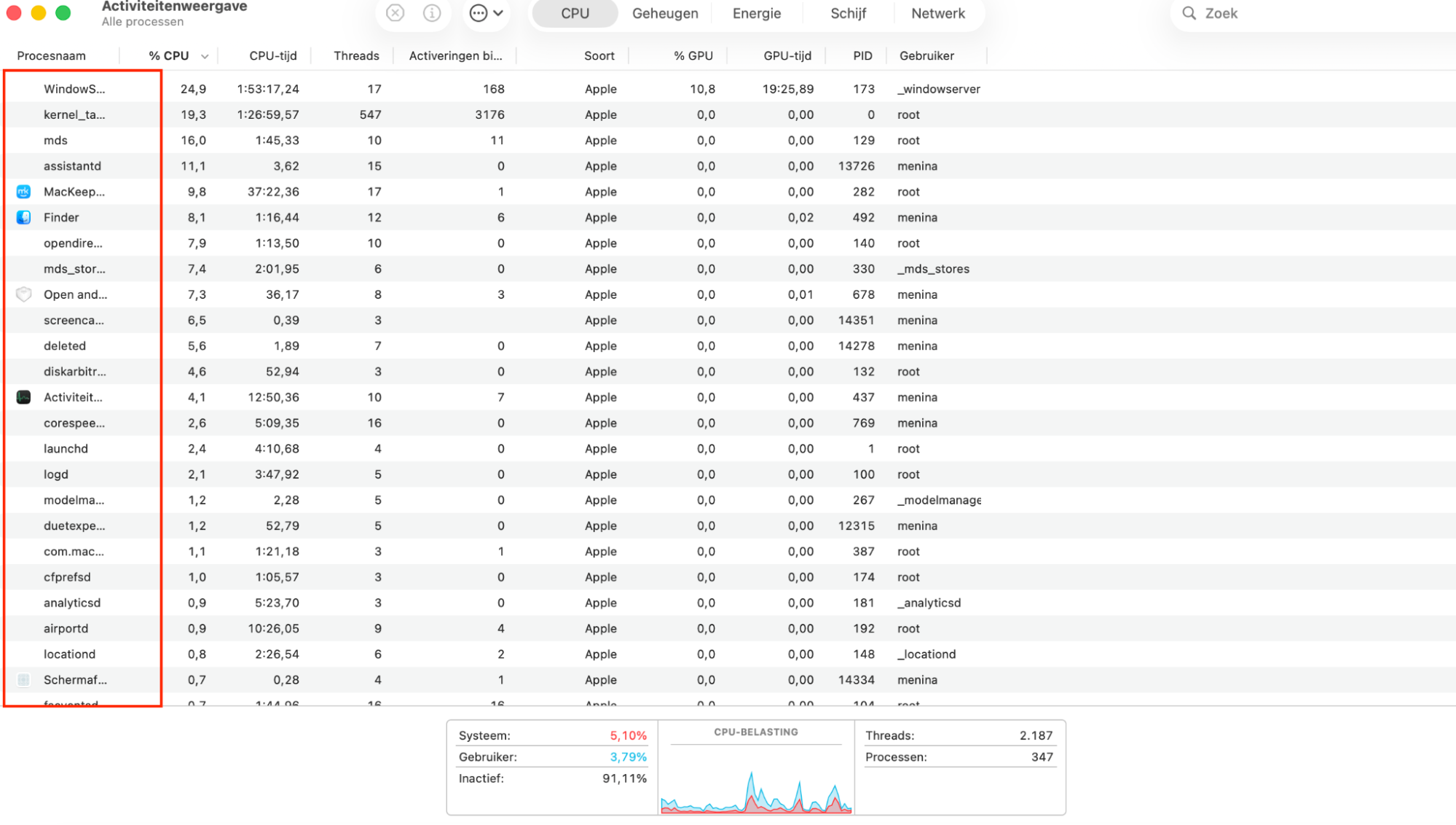1456x825 pixels.
Task: Click the MacKeeper app icon
Action: 23,192
